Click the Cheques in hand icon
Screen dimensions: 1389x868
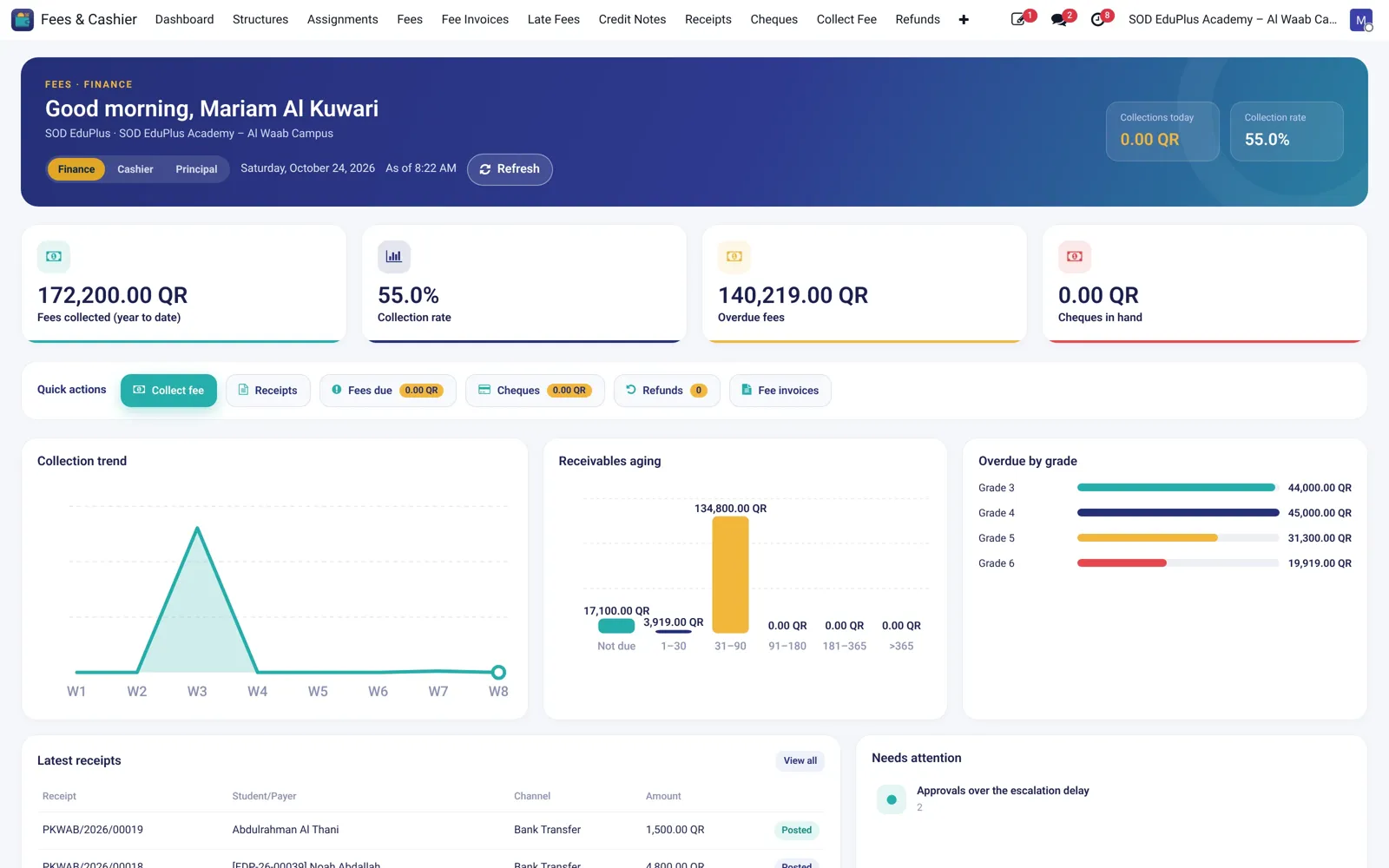[1075, 256]
